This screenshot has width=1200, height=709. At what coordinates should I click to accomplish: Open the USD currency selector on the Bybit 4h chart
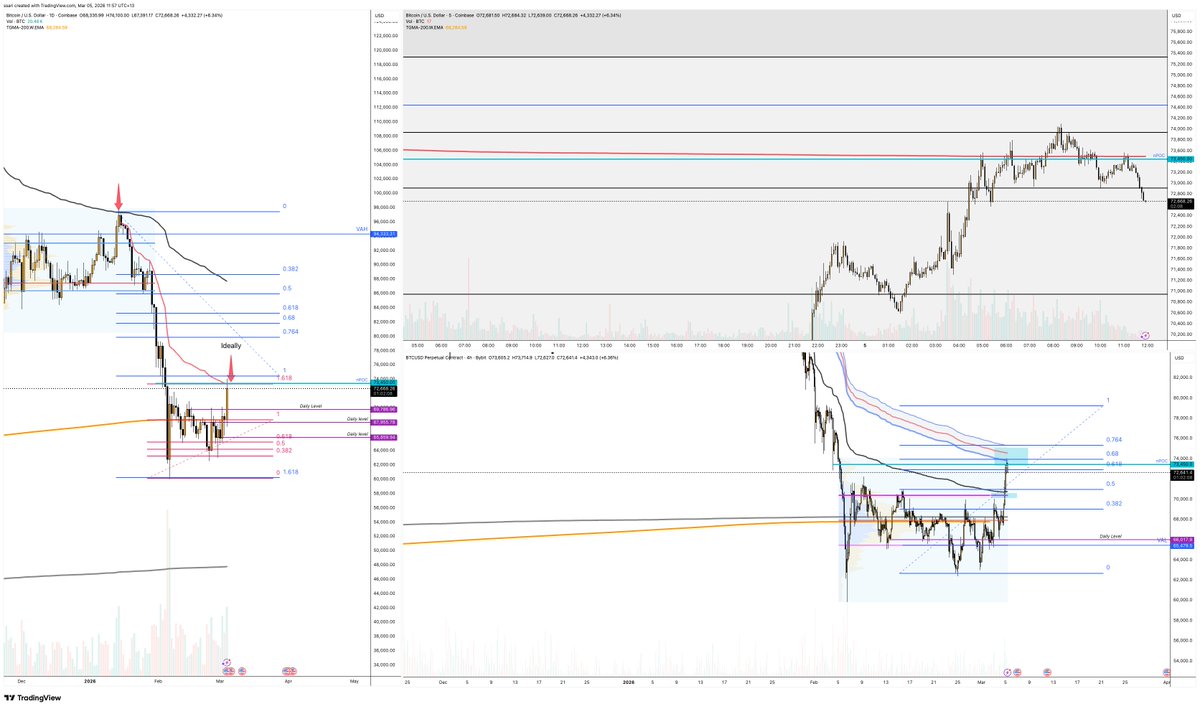pos(1181,357)
